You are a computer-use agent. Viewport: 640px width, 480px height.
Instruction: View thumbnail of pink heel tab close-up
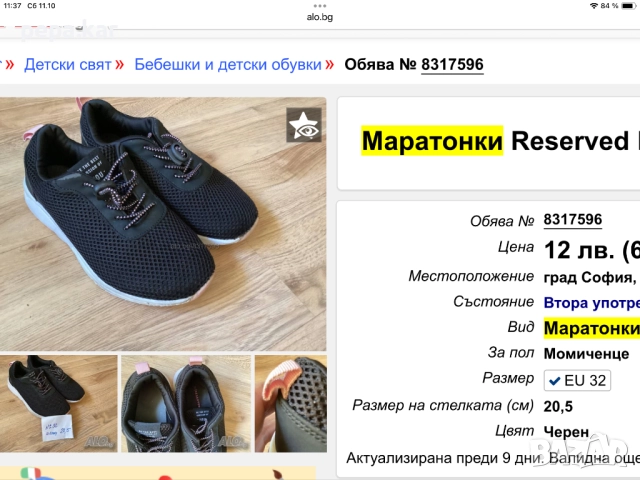(x=291, y=403)
